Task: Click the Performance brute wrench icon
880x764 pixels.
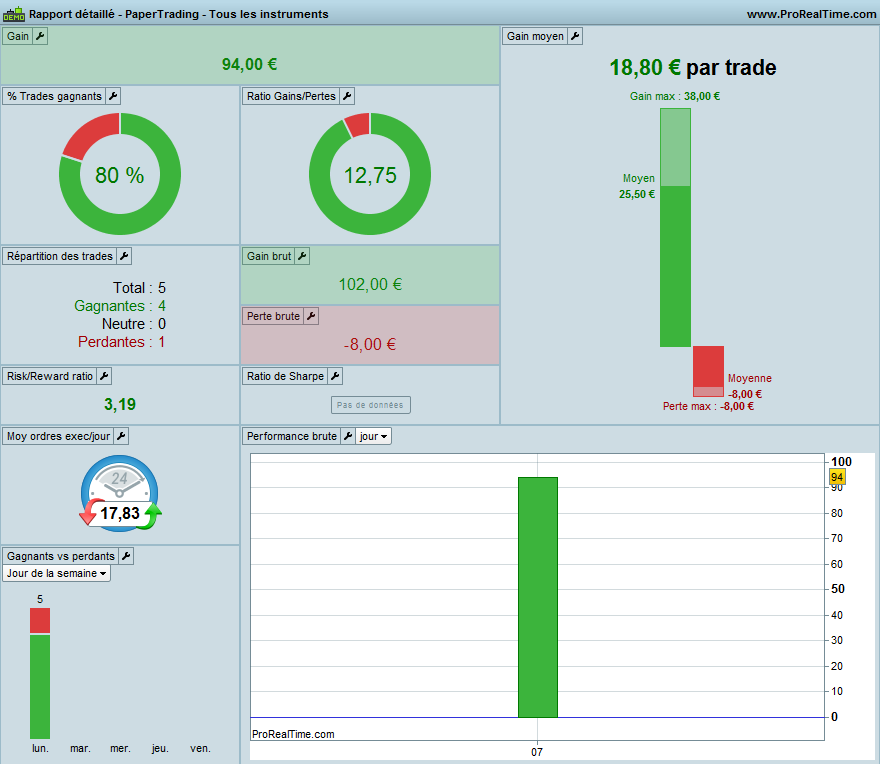Action: click(x=348, y=436)
